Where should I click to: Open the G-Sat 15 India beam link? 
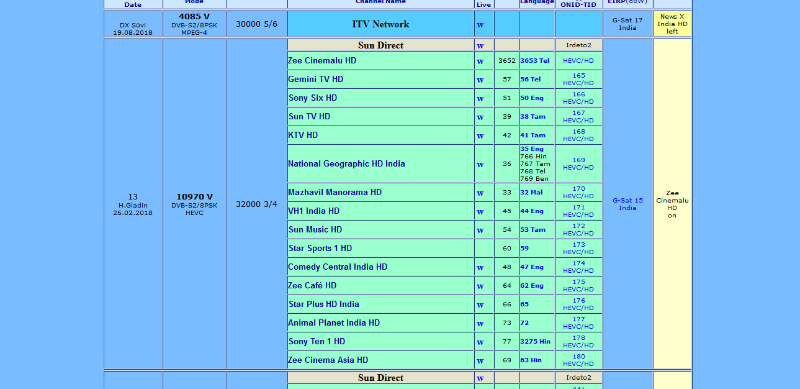pyautogui.click(x=628, y=204)
